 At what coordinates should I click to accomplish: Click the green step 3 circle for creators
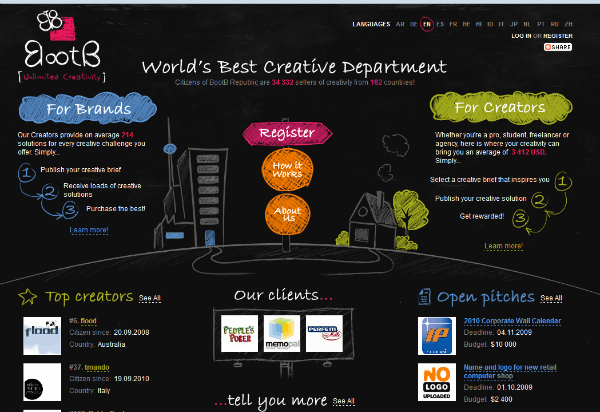coord(521,218)
